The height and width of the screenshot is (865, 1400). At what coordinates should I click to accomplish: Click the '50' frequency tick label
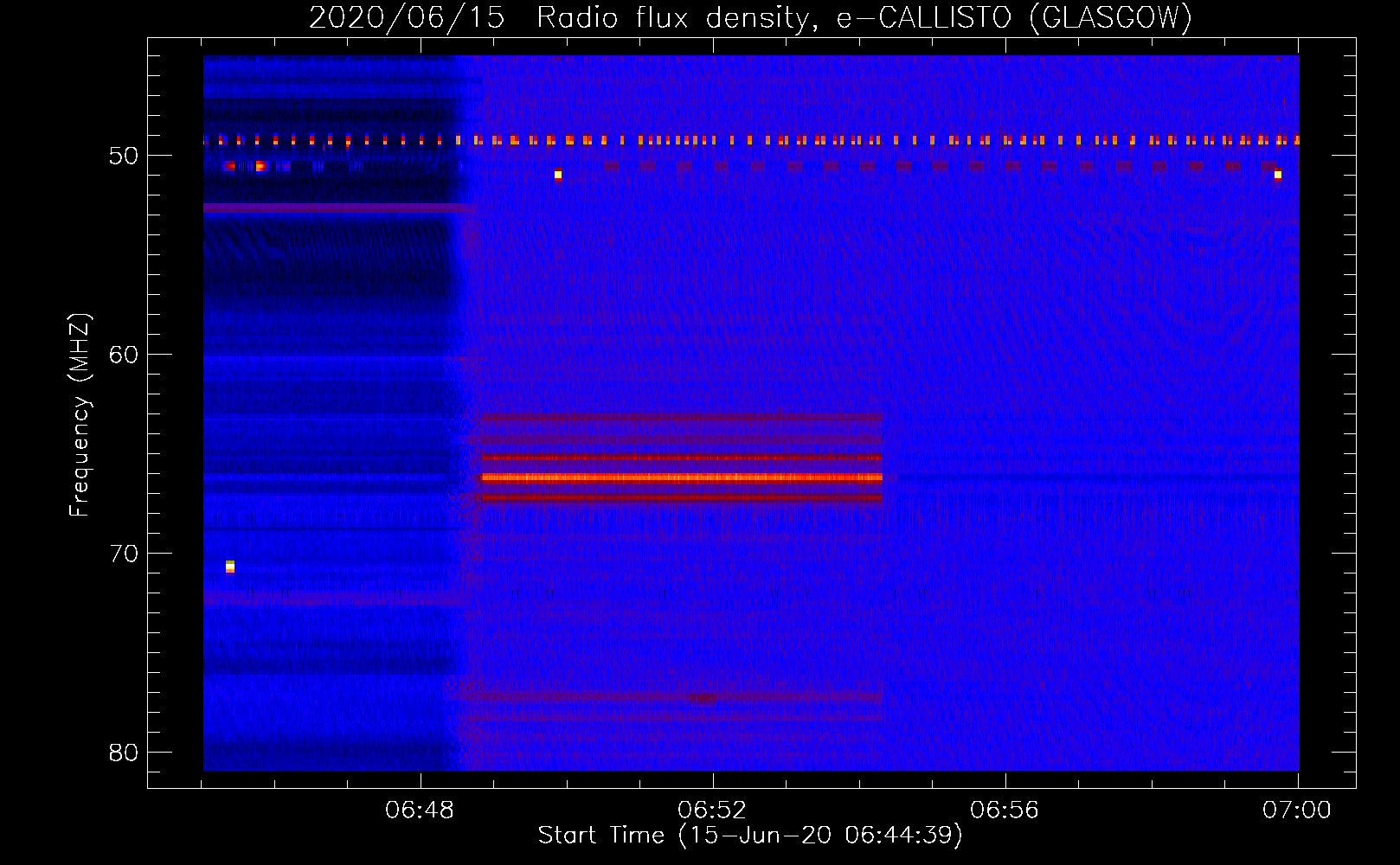tap(124, 156)
